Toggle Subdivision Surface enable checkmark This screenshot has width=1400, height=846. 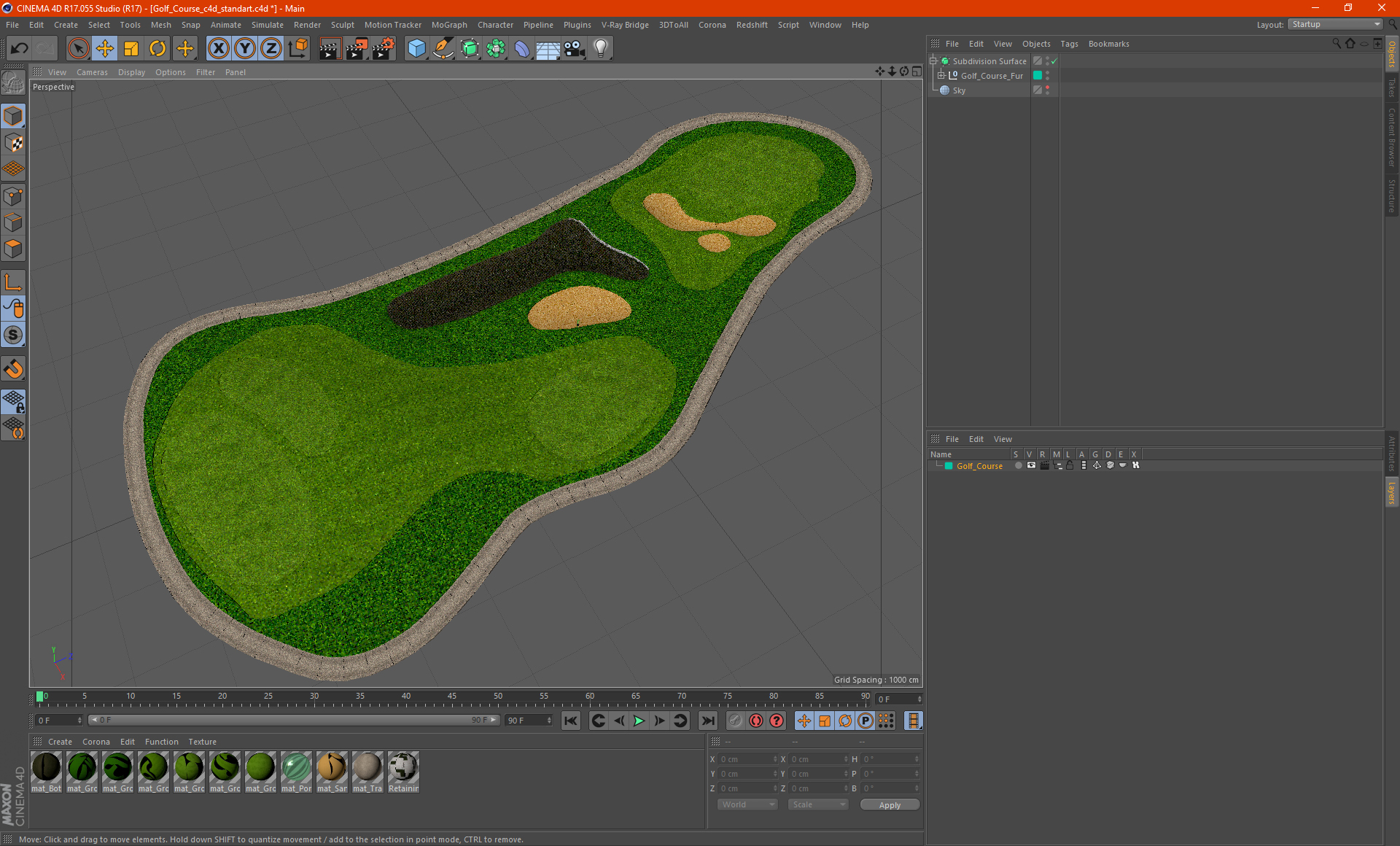click(x=1054, y=61)
